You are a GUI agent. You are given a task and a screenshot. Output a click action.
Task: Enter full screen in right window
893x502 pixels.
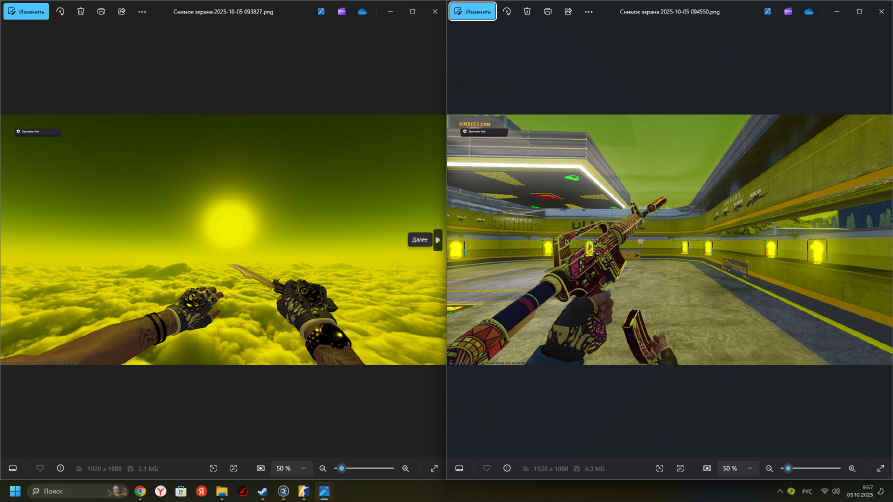pyautogui.click(x=881, y=468)
